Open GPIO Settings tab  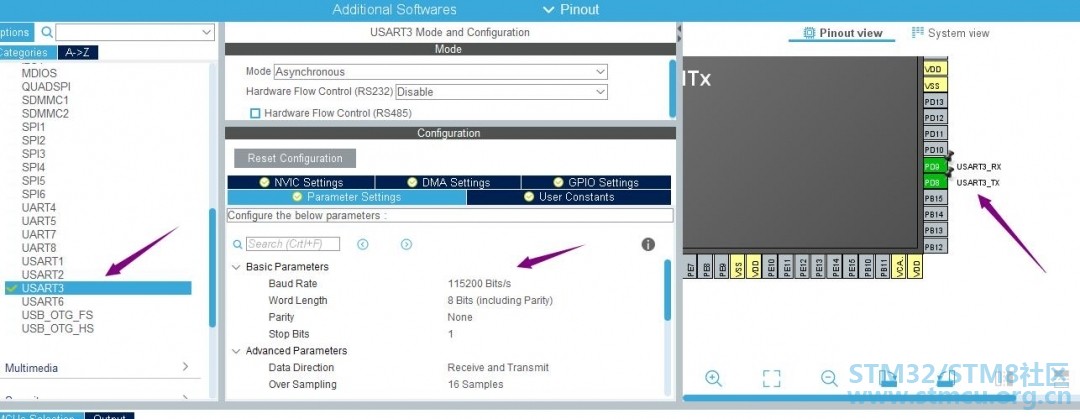pos(596,183)
